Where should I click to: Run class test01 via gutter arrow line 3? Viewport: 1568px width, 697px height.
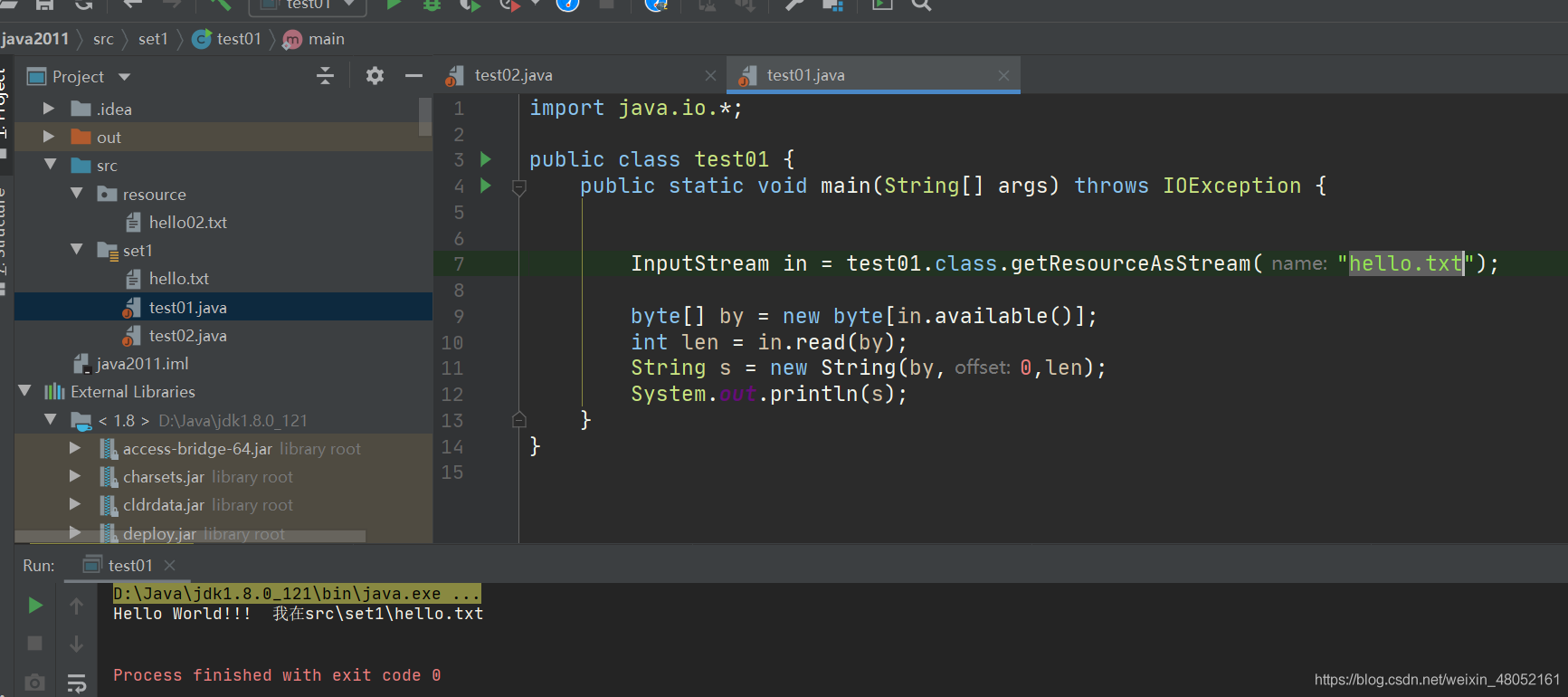(x=486, y=159)
